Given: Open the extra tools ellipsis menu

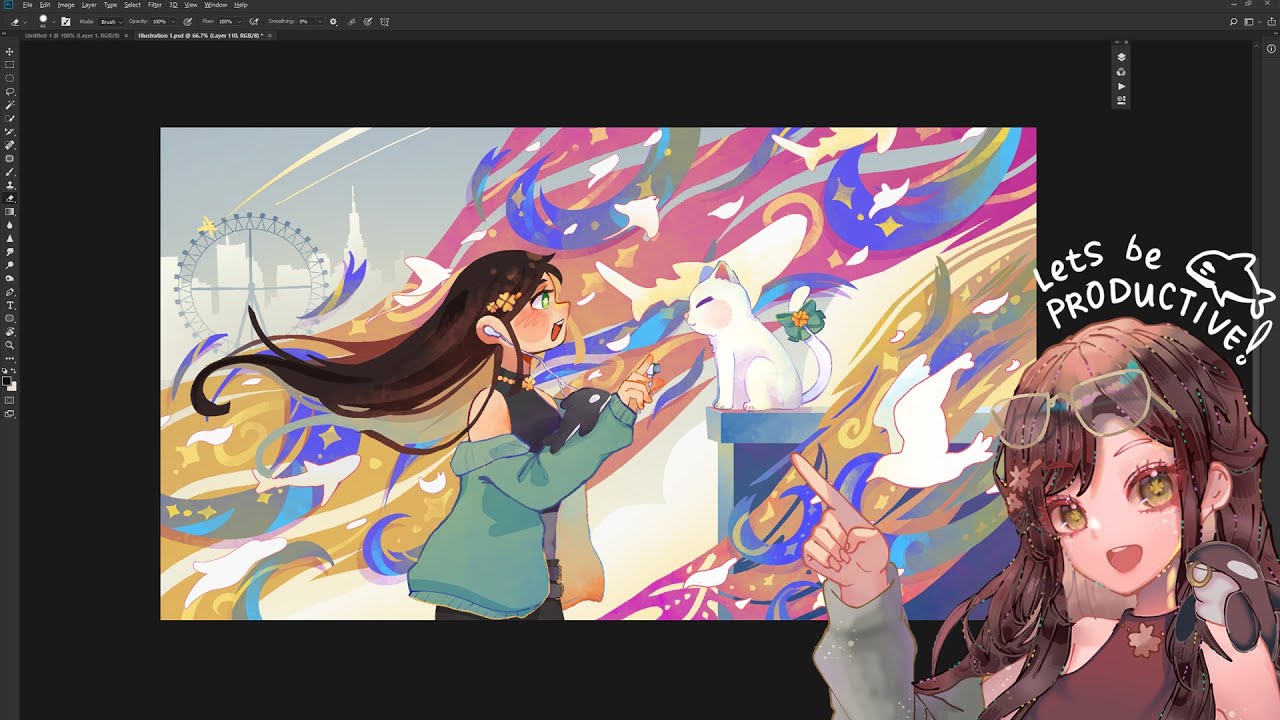Looking at the screenshot, I should click(x=10, y=359).
